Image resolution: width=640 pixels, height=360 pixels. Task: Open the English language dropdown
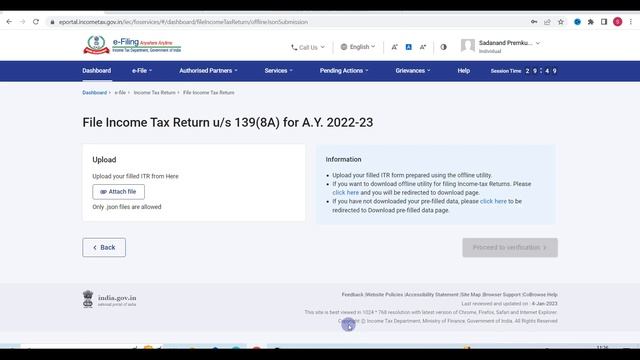358,47
